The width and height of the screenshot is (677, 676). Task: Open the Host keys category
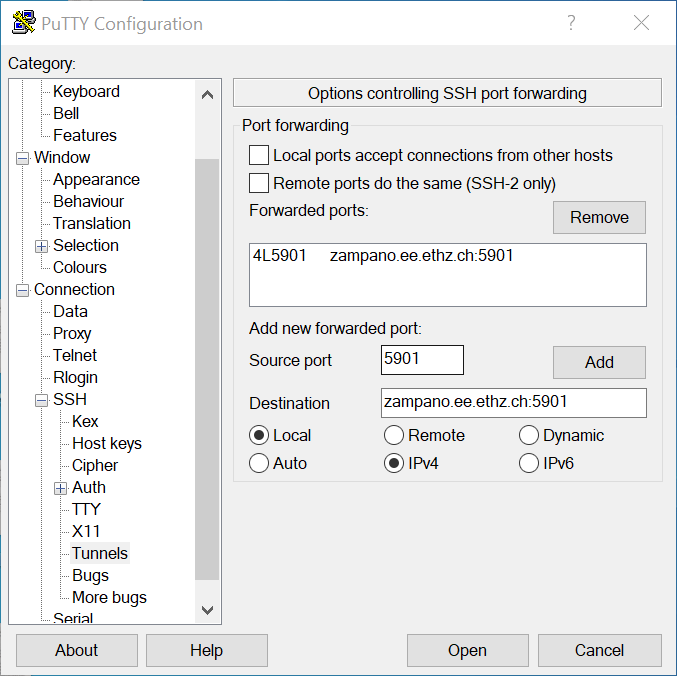pyautogui.click(x=107, y=444)
